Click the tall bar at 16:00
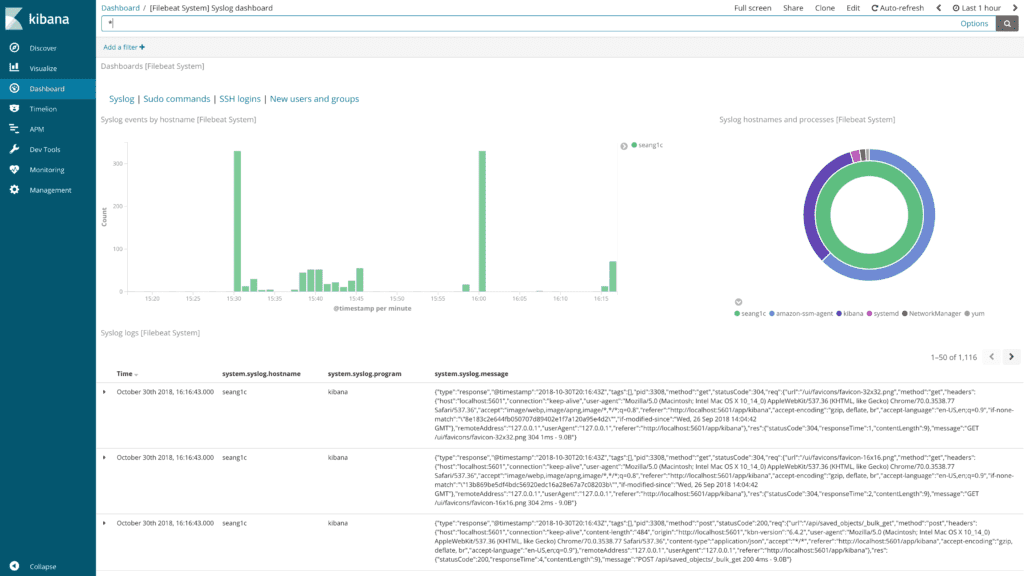 pos(482,221)
